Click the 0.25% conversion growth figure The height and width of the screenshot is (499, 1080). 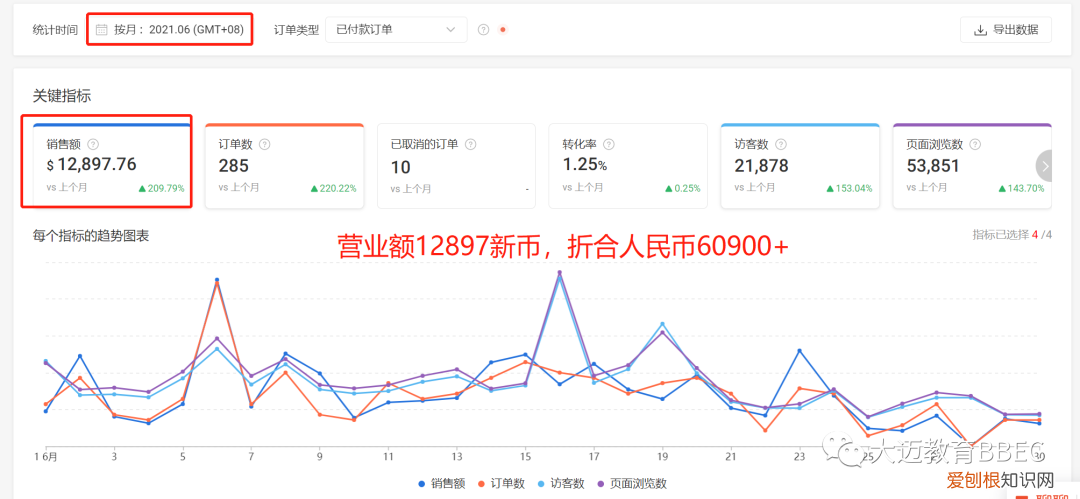(683, 187)
